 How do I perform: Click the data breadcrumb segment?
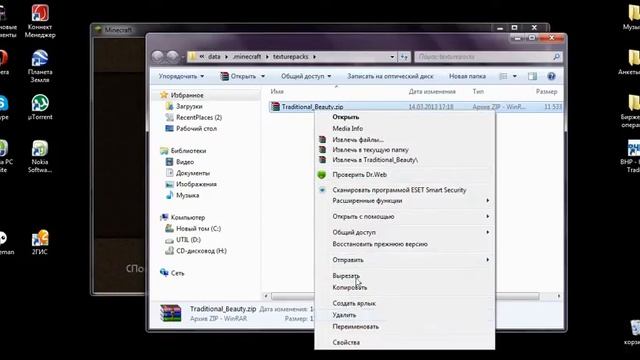tap(214, 57)
